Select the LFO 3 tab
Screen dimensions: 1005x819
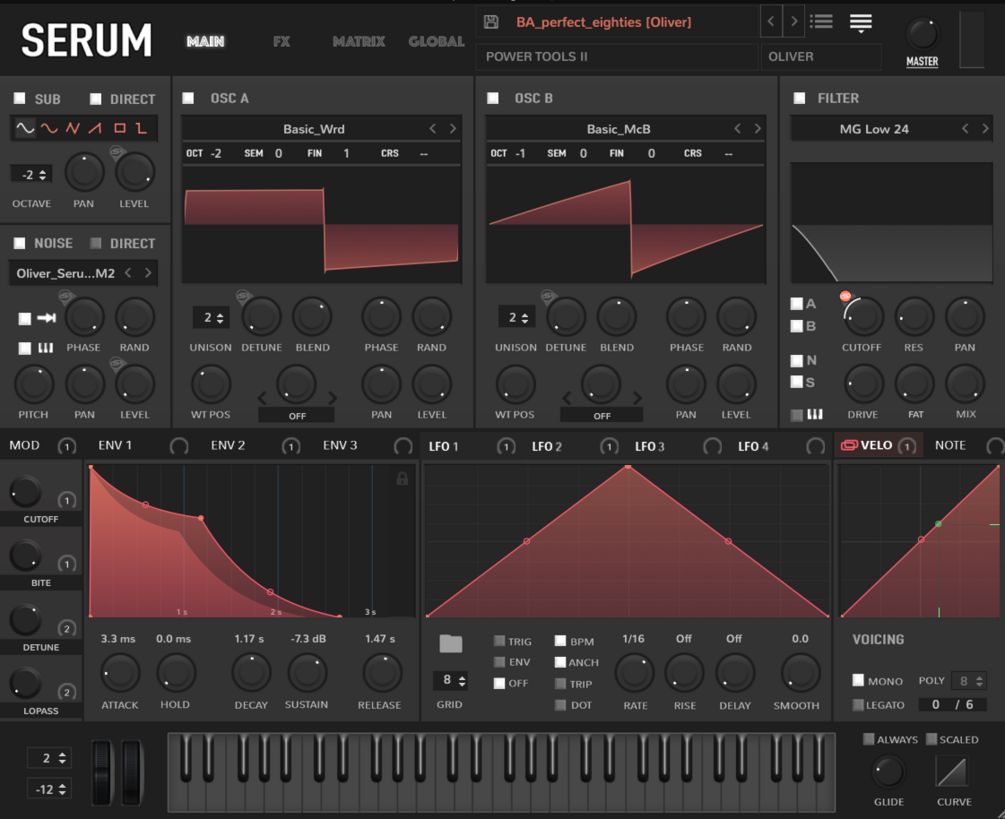[649, 446]
